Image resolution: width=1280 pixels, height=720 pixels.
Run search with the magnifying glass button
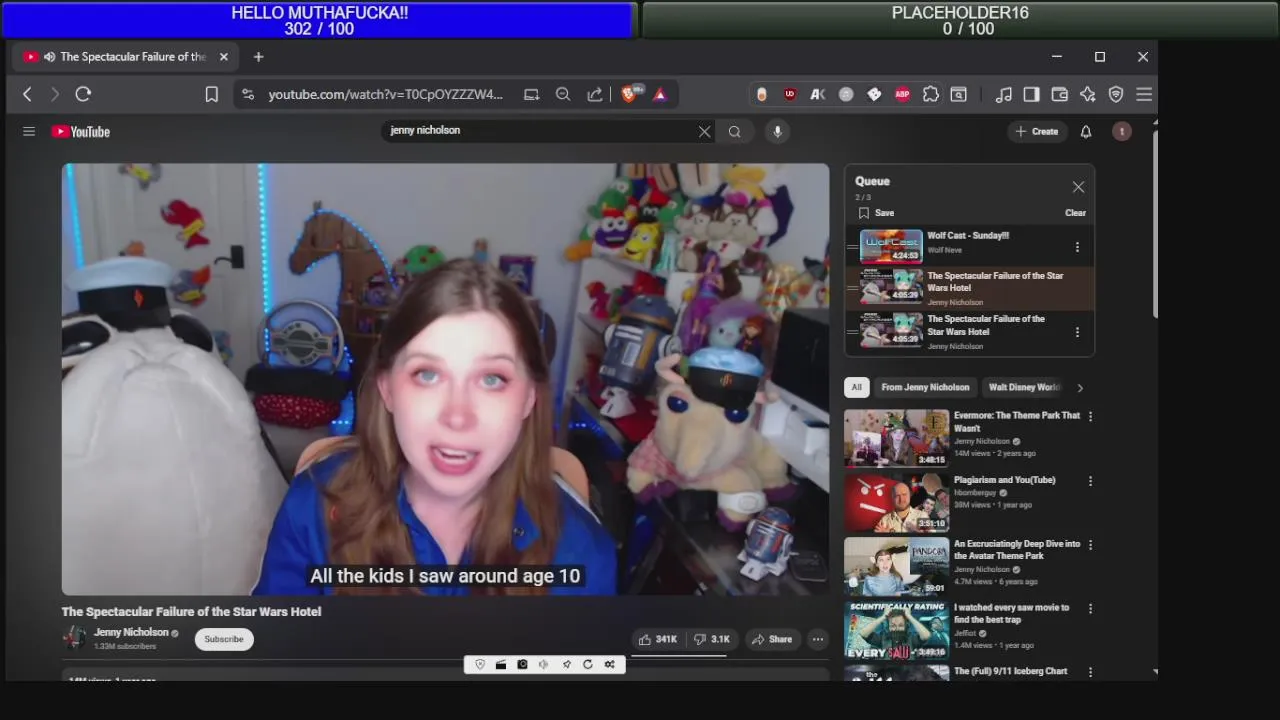pyautogui.click(x=735, y=131)
